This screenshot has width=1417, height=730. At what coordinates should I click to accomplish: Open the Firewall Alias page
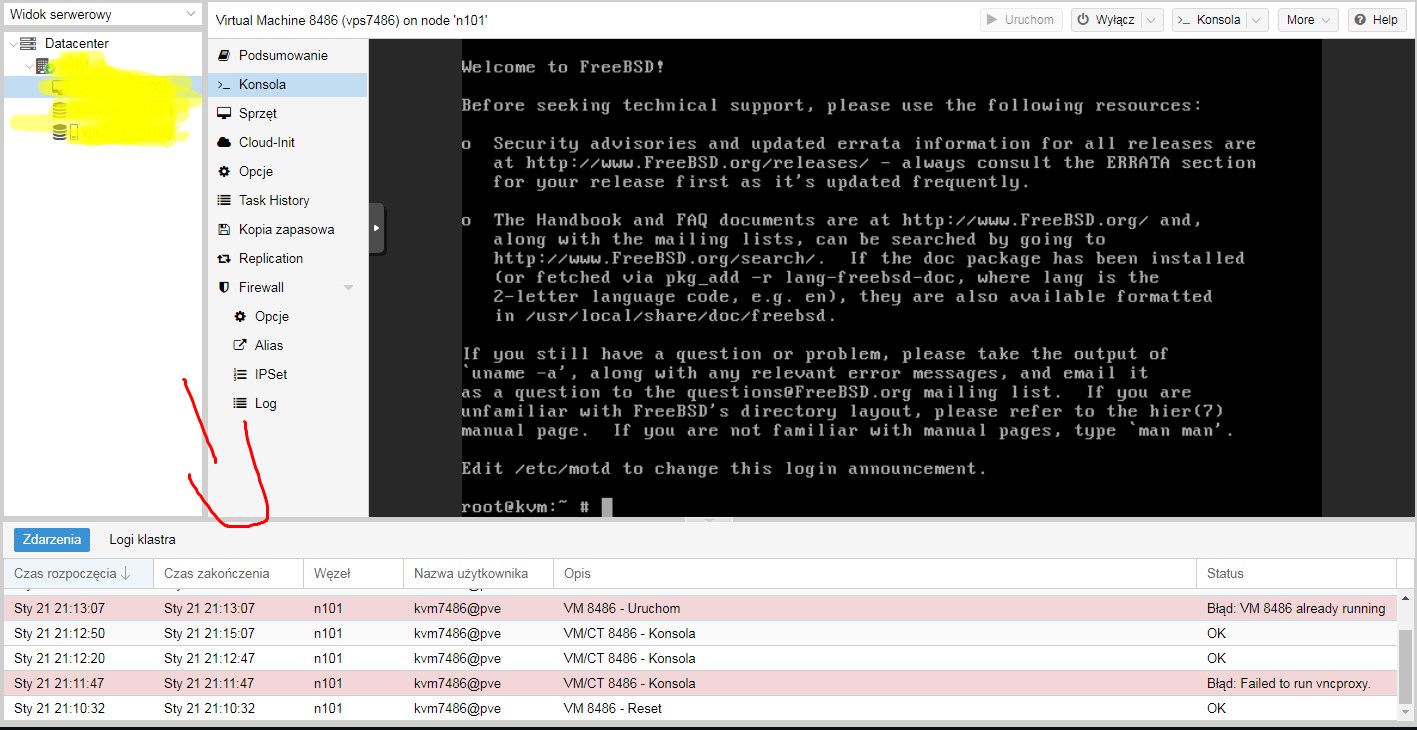[x=268, y=346]
